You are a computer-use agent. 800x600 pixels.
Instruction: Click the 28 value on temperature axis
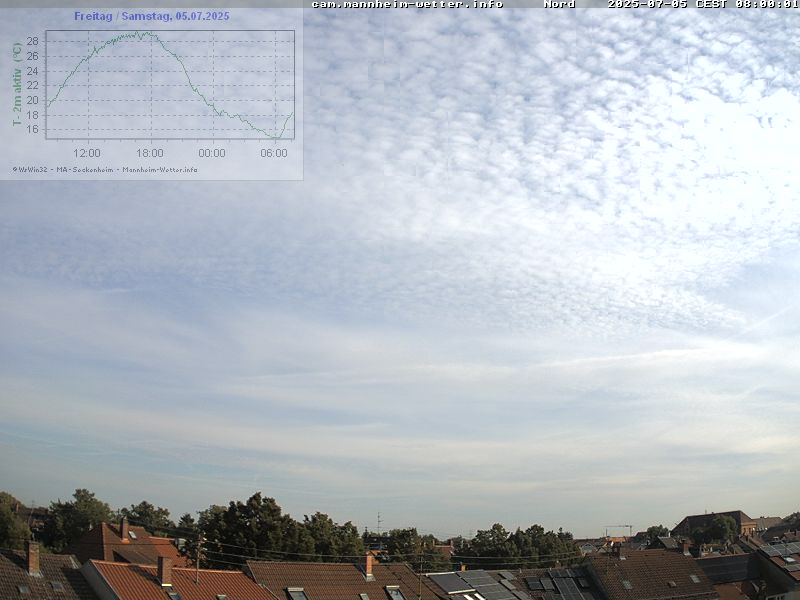pos(32,42)
